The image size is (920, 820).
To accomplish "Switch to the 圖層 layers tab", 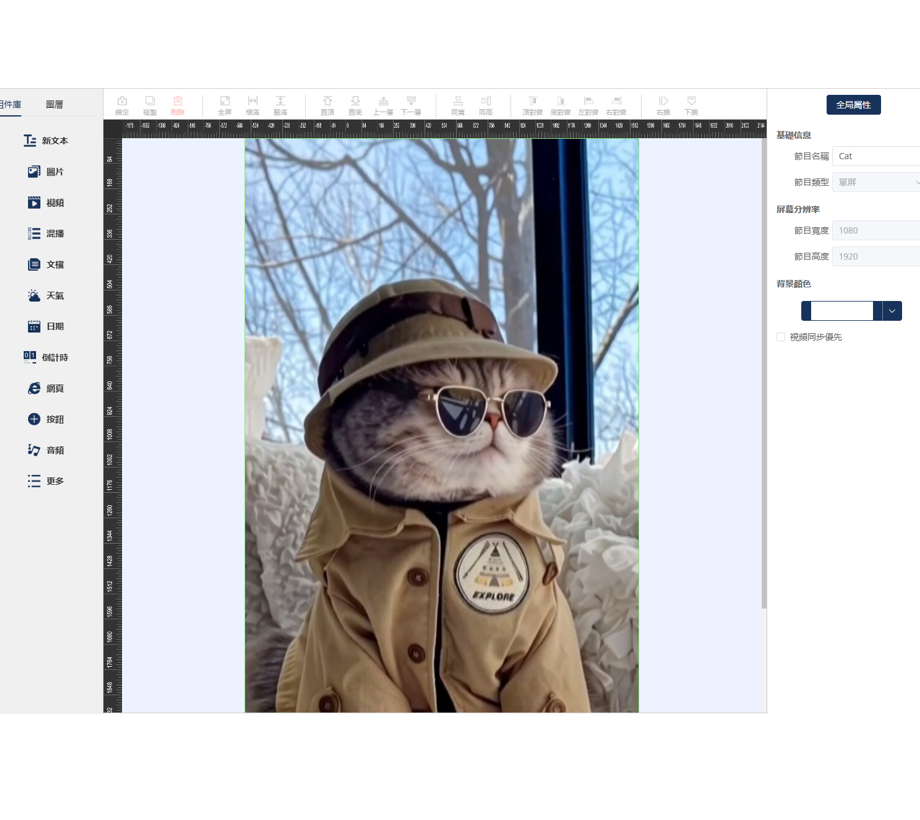I will 55,104.
